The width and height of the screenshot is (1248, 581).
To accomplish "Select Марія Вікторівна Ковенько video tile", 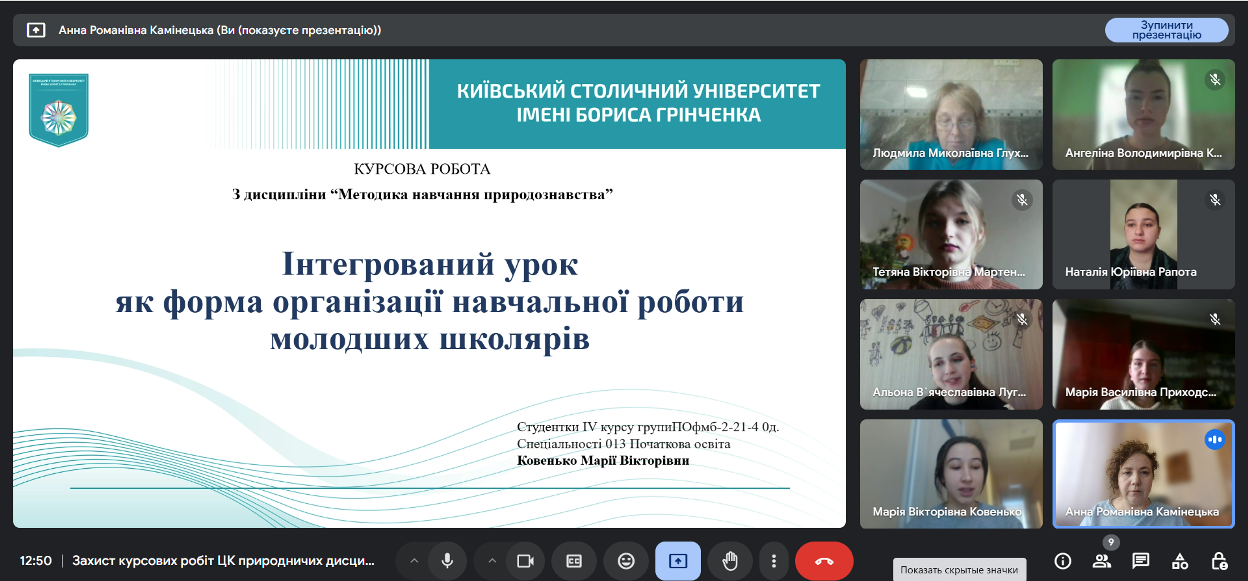I will (x=951, y=473).
